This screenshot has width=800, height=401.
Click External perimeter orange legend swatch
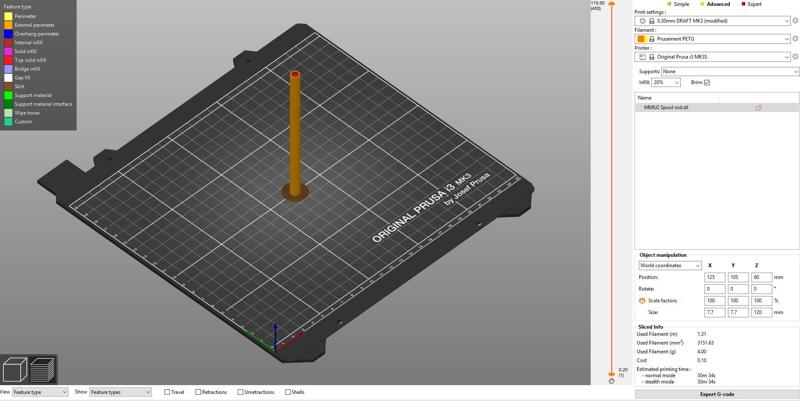pyautogui.click(x=8, y=25)
